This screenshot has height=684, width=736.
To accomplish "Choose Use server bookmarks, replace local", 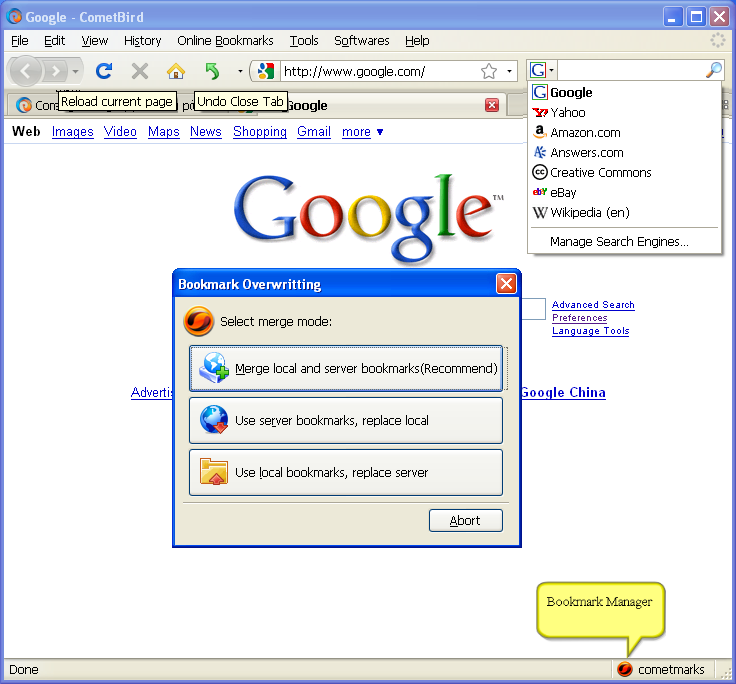I will click(346, 421).
